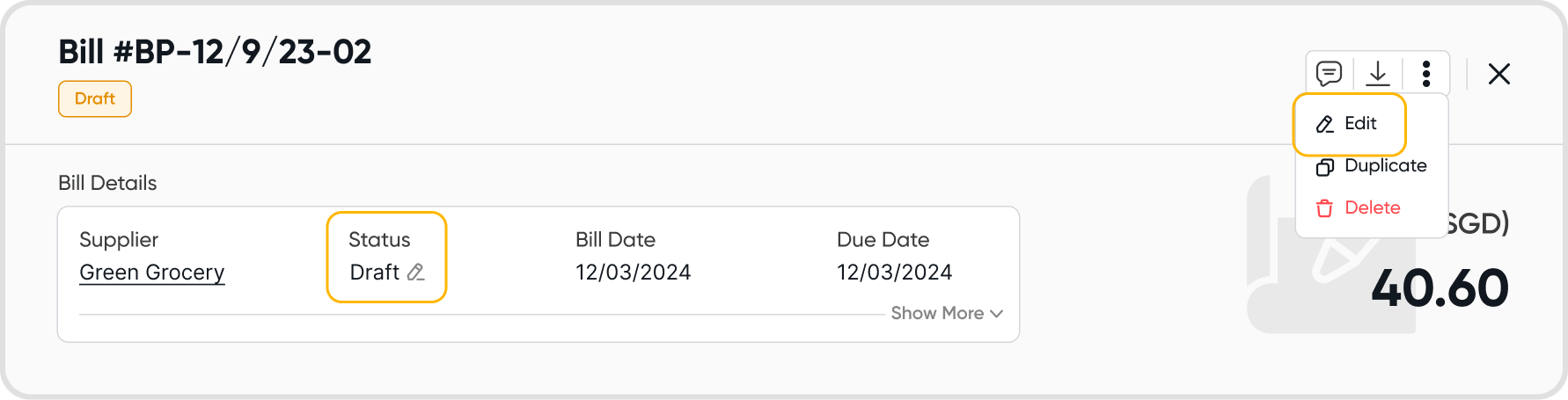
Task: Open the Green Grocery supplier link
Action: coord(151,273)
